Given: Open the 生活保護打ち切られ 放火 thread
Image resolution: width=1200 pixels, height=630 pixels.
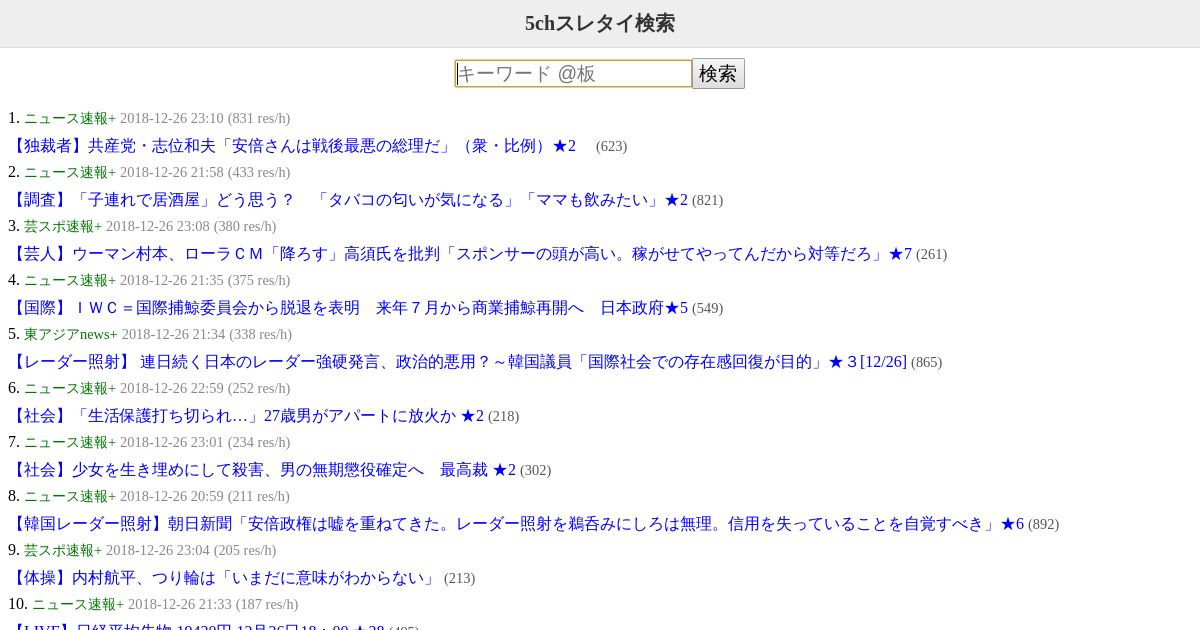Looking at the screenshot, I should [x=246, y=416].
